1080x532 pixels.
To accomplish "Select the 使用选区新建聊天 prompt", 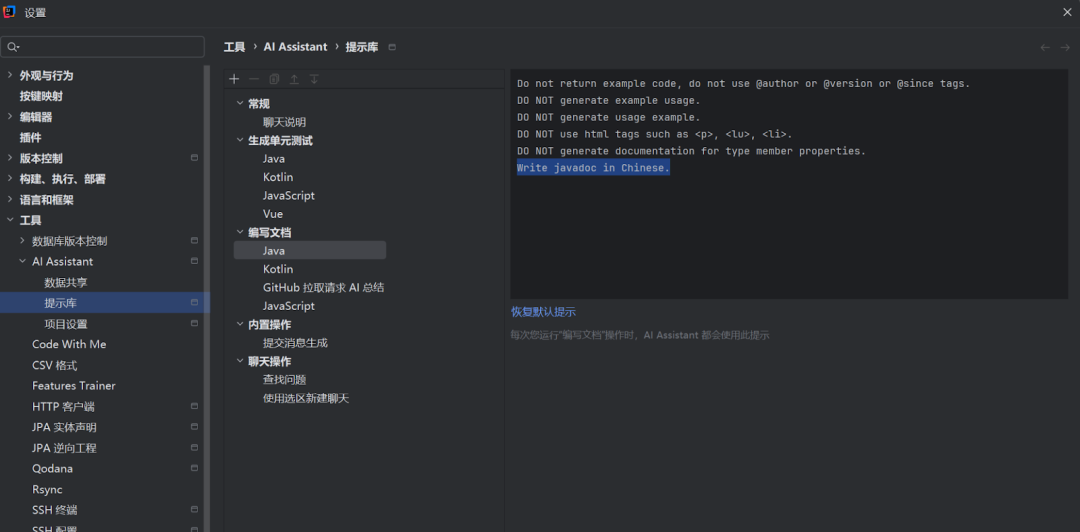I will pyautogui.click(x=306, y=398).
